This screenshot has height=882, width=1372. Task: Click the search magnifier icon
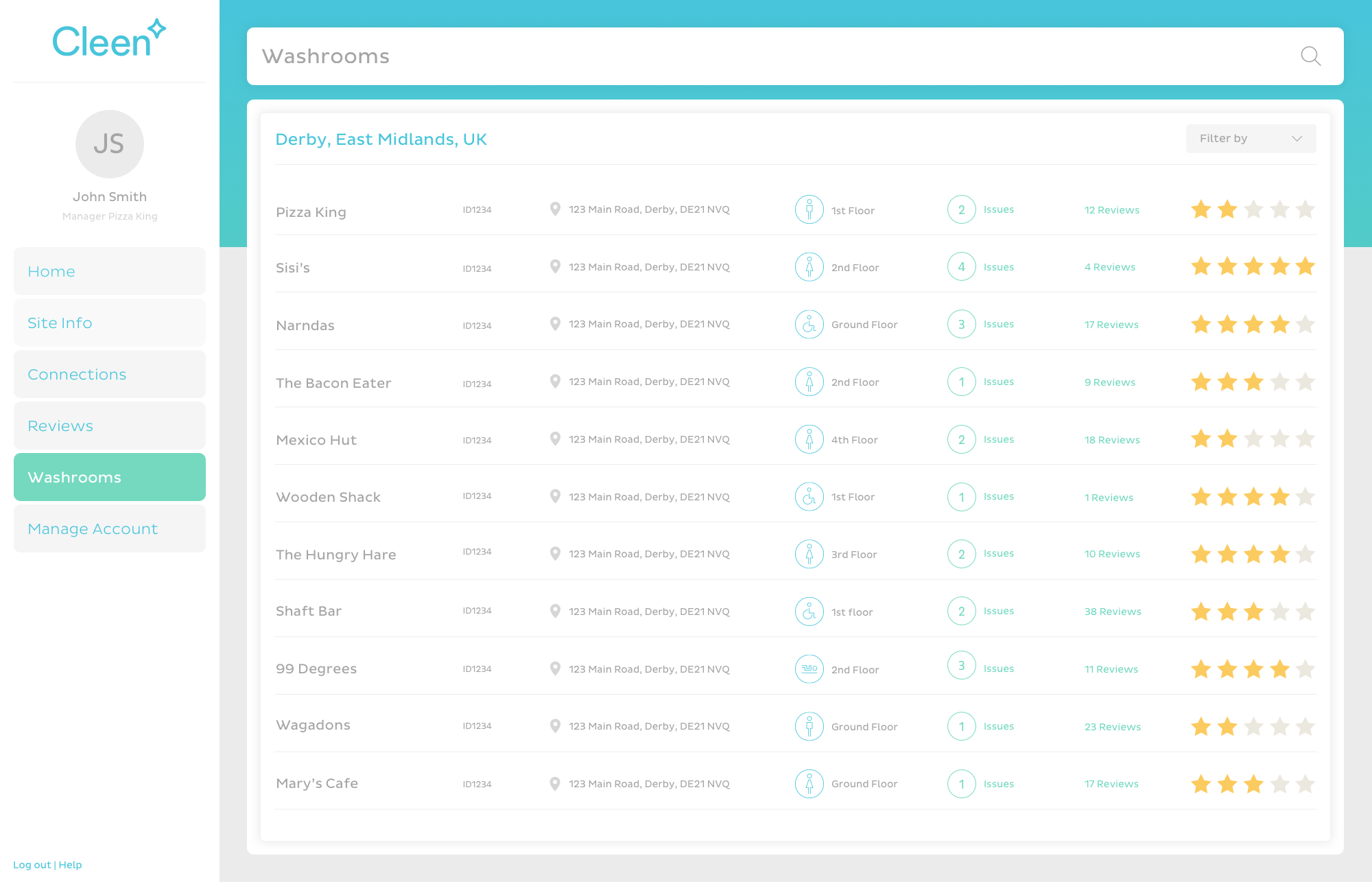coord(1310,56)
